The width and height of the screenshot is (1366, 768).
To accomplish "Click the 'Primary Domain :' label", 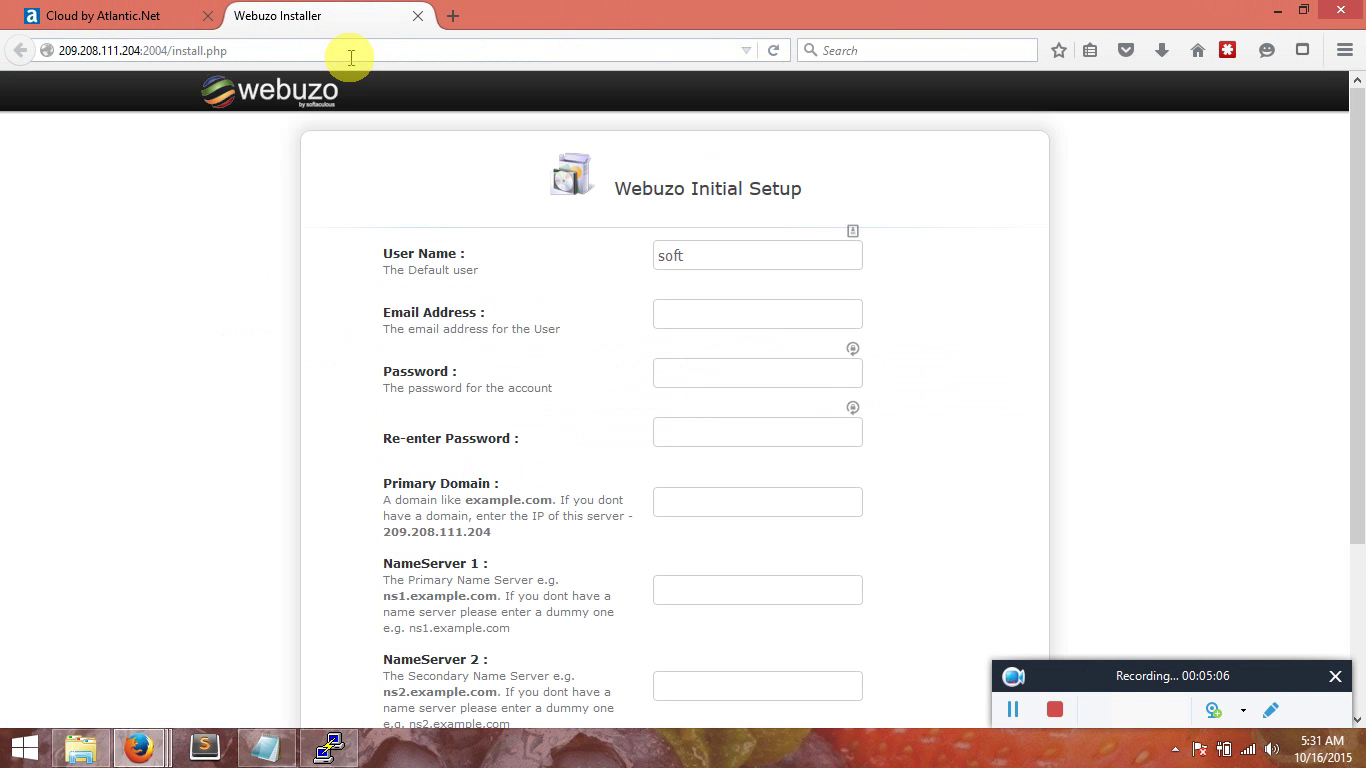I will [x=441, y=483].
